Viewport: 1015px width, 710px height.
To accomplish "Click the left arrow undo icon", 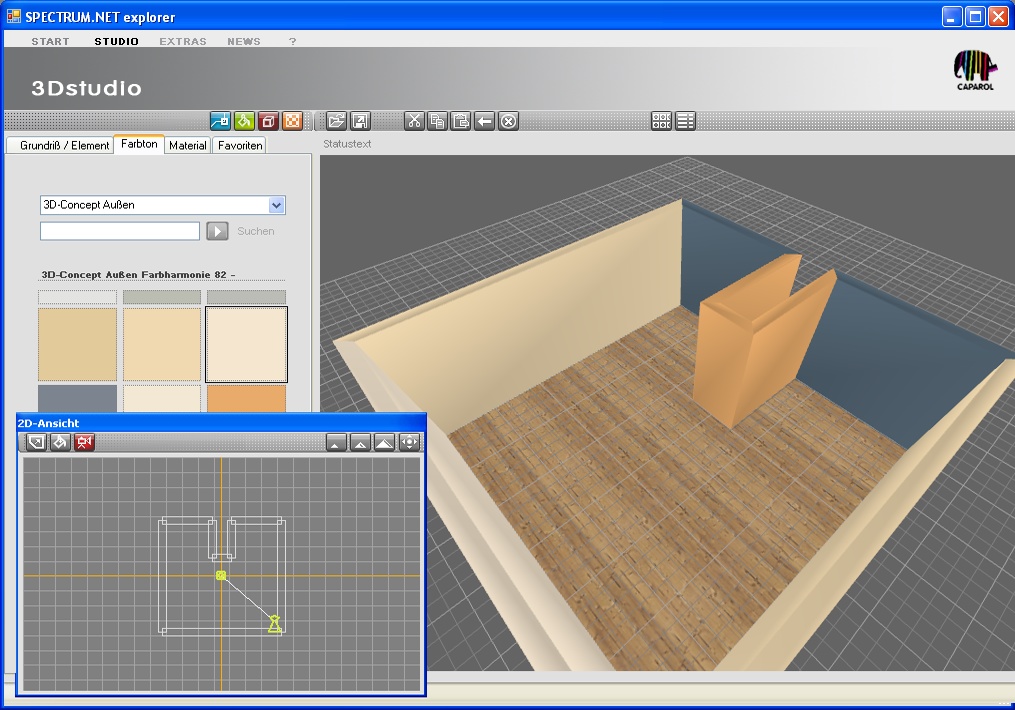I will pyautogui.click(x=485, y=121).
